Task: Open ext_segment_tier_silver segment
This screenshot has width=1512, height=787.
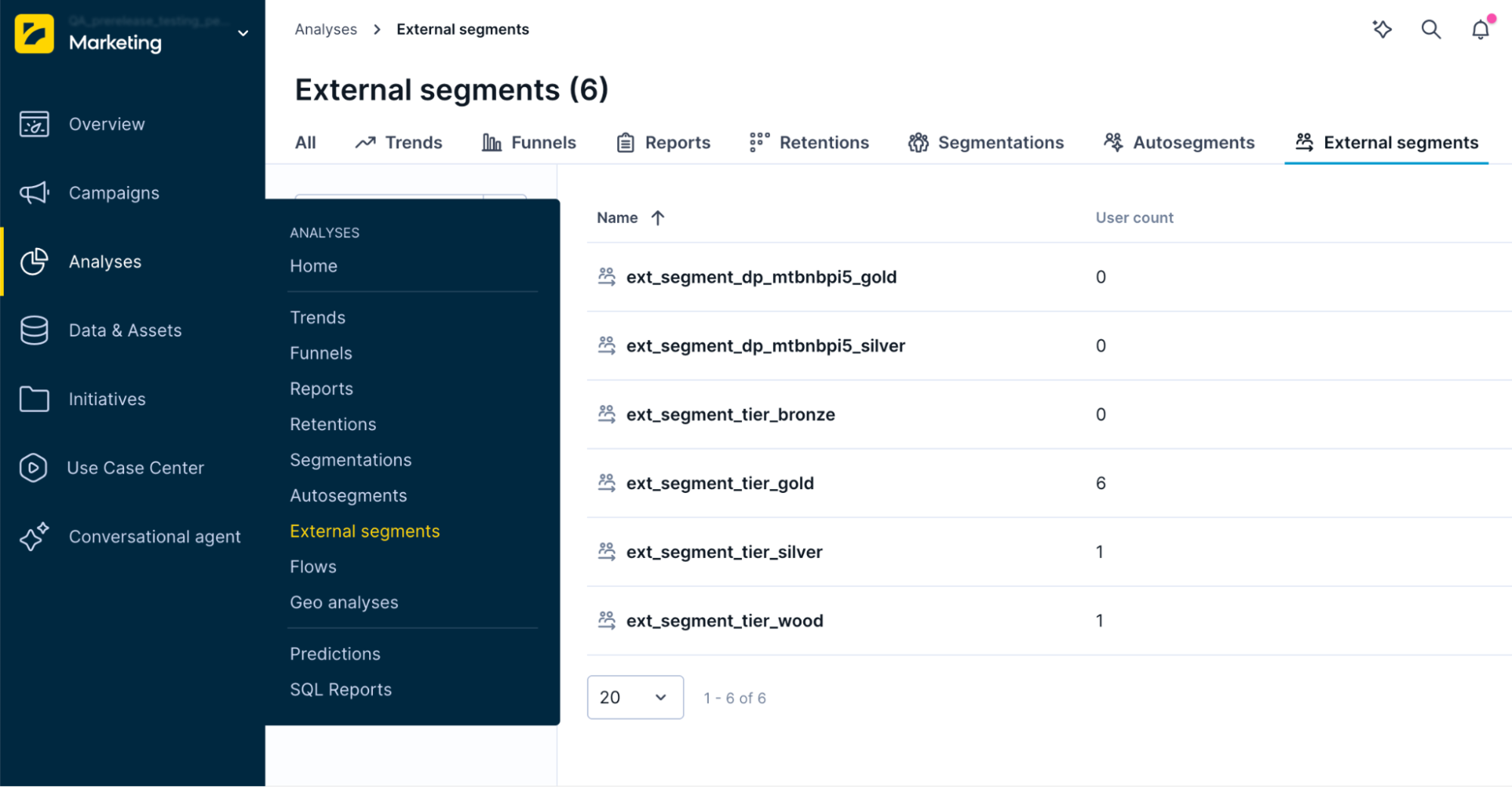Action: pos(725,553)
